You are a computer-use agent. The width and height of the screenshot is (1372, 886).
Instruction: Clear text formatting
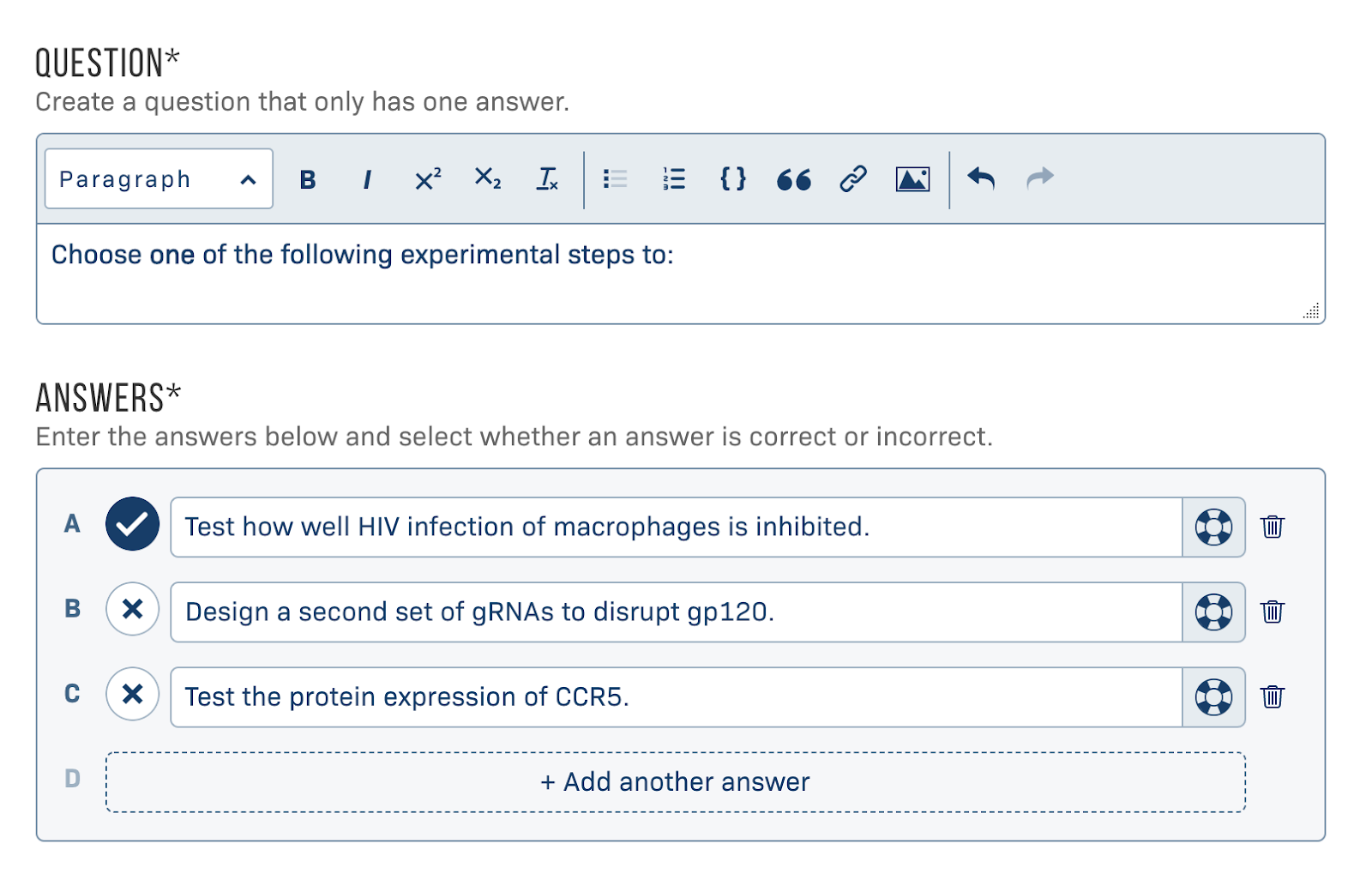(x=547, y=179)
